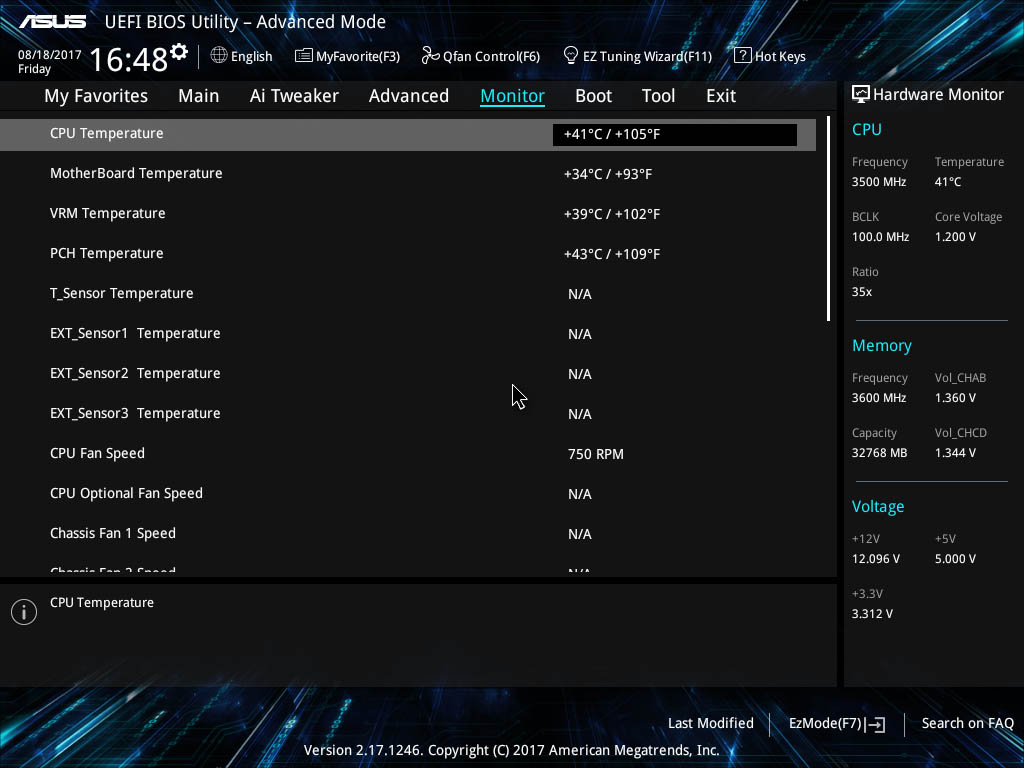
Task: Select the VRM Temperature row
Action: click(408, 214)
